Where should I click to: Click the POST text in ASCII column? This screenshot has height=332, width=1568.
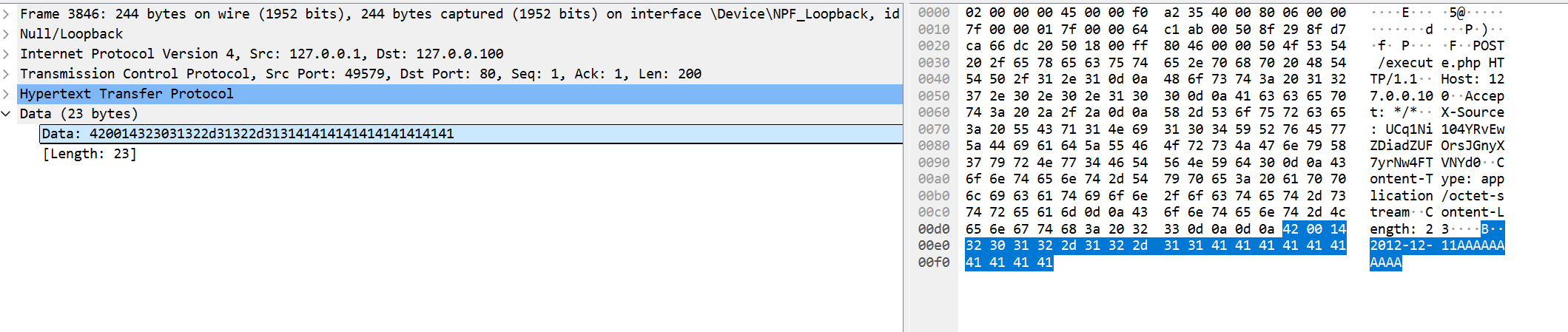(1488, 46)
